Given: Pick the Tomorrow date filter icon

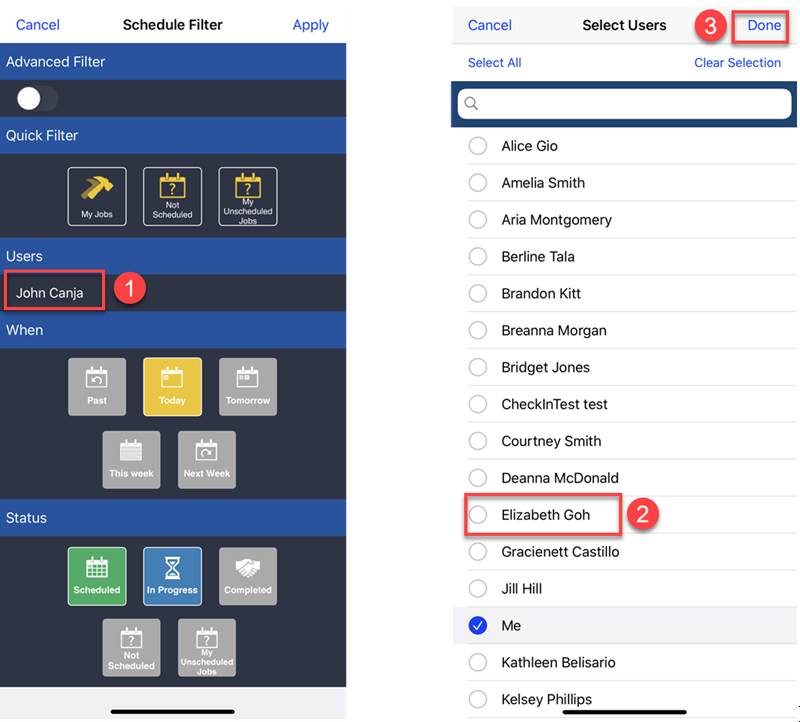Looking at the screenshot, I should [247, 386].
